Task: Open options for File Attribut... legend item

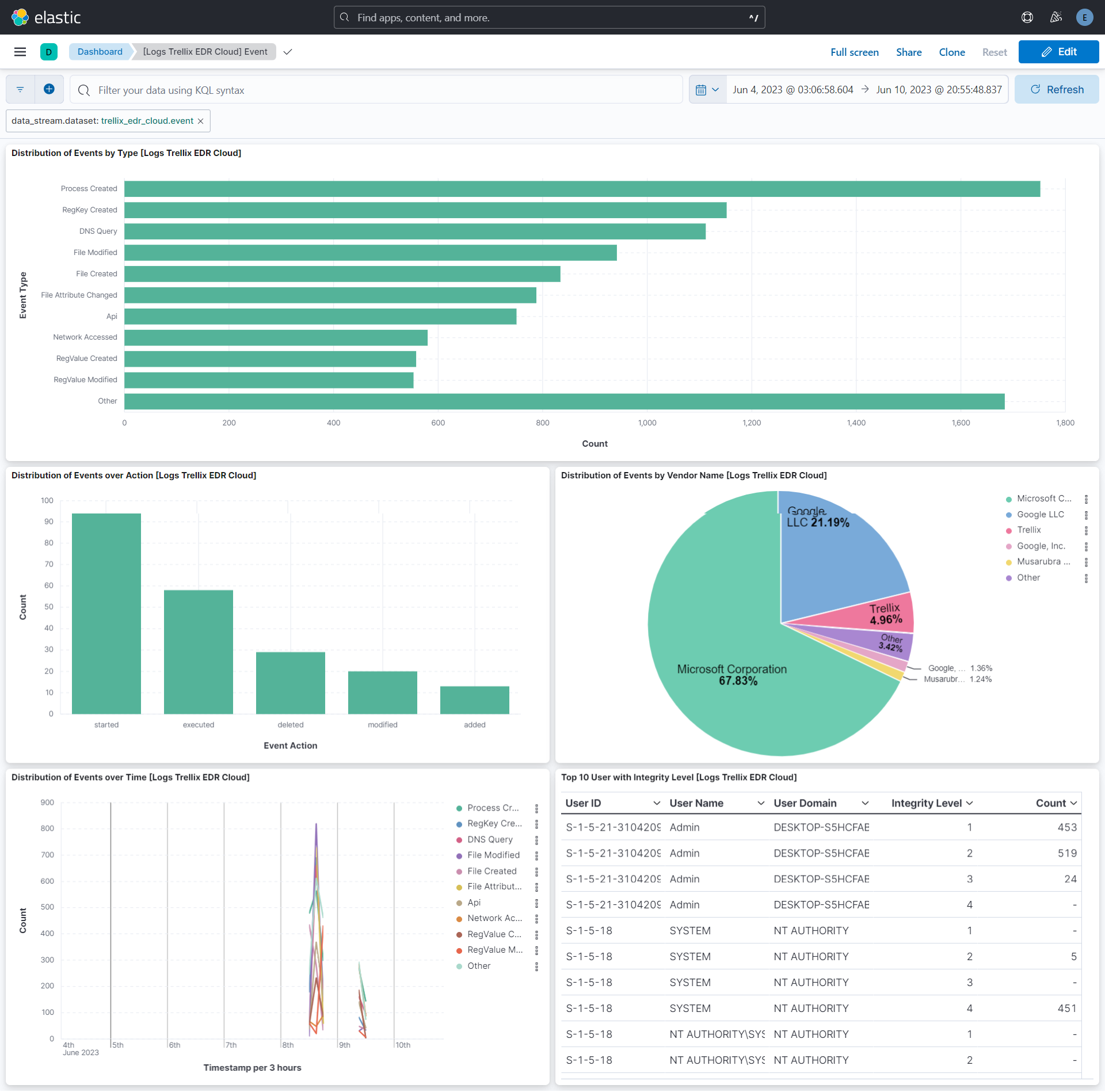Action: [x=536, y=887]
